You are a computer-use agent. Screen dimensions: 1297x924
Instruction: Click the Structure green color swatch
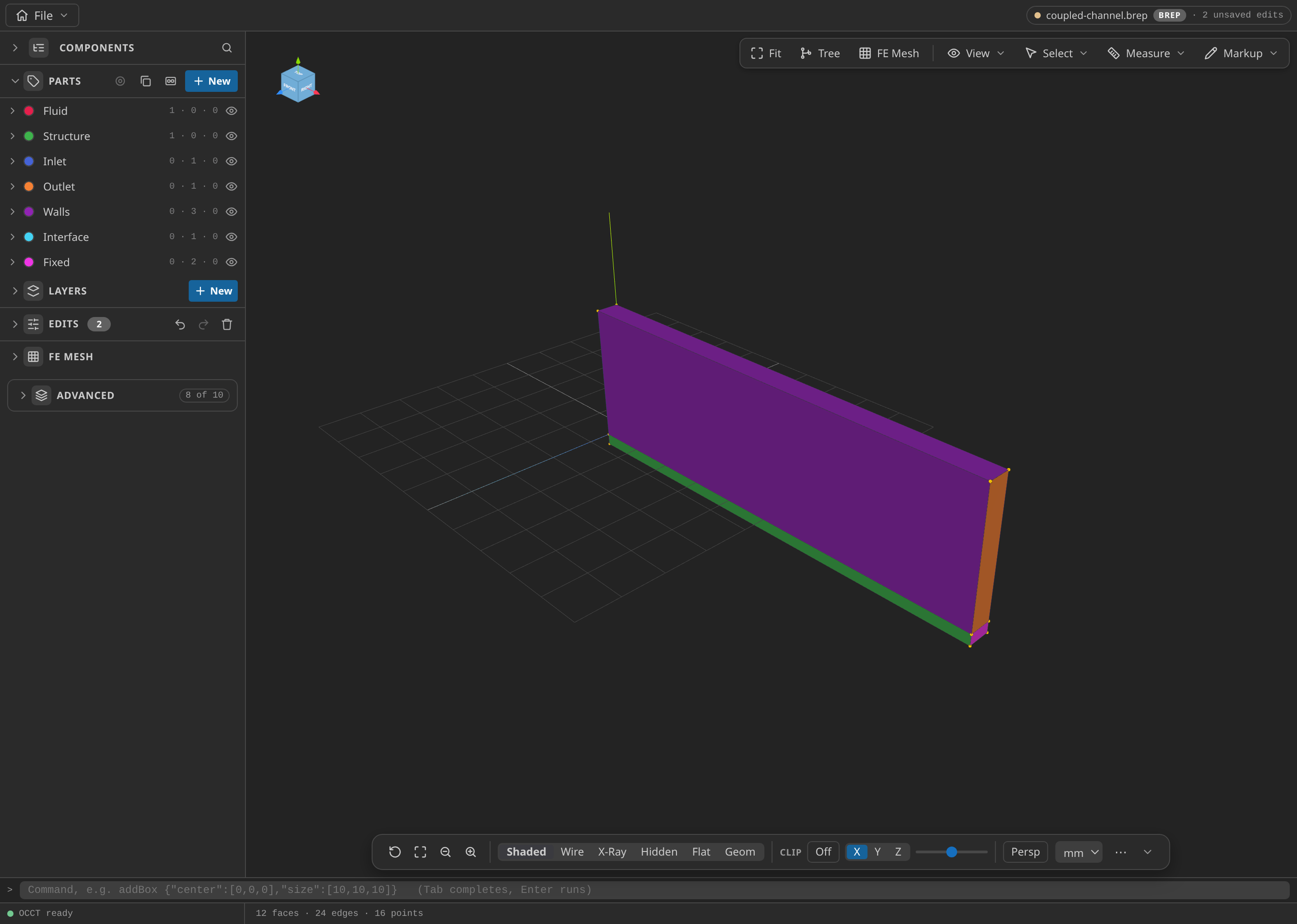click(29, 136)
